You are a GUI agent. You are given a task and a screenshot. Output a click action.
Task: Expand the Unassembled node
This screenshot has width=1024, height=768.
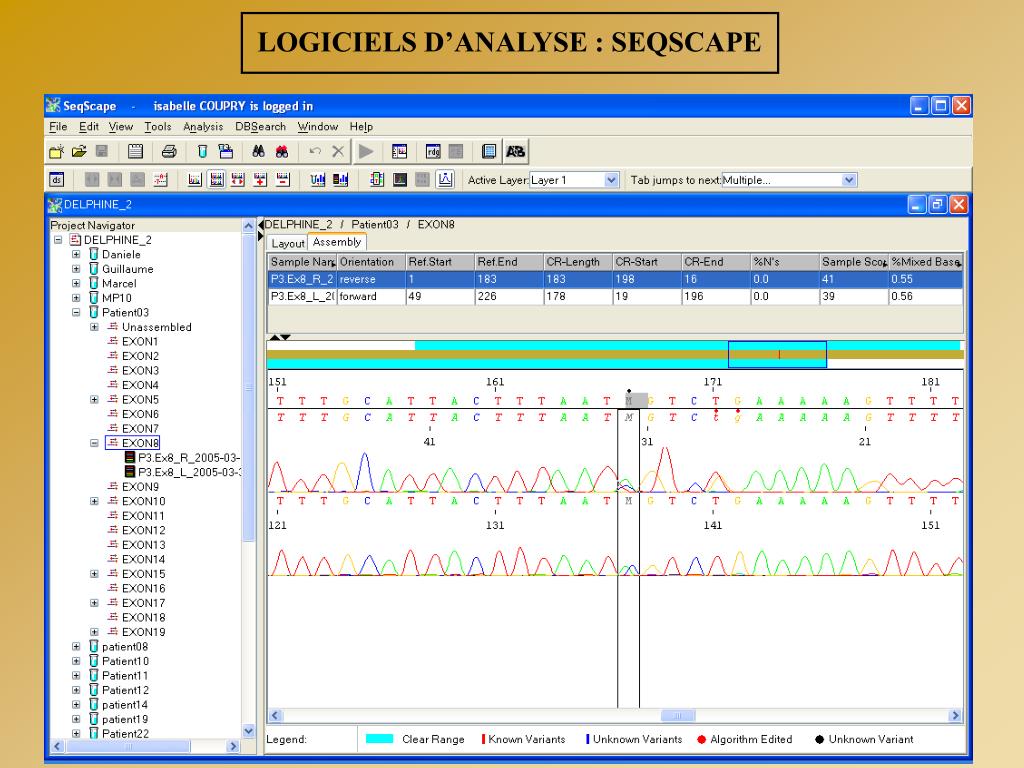click(95, 327)
